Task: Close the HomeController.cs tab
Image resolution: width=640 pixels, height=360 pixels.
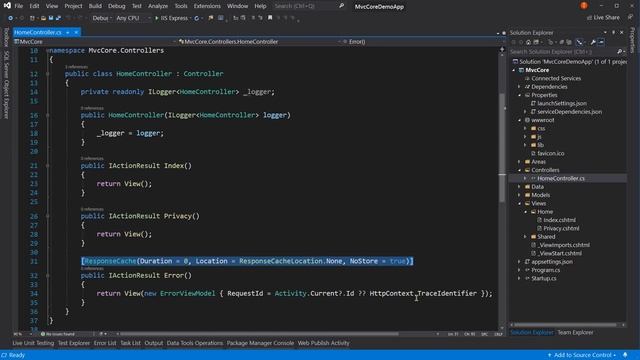Action: click(x=76, y=32)
